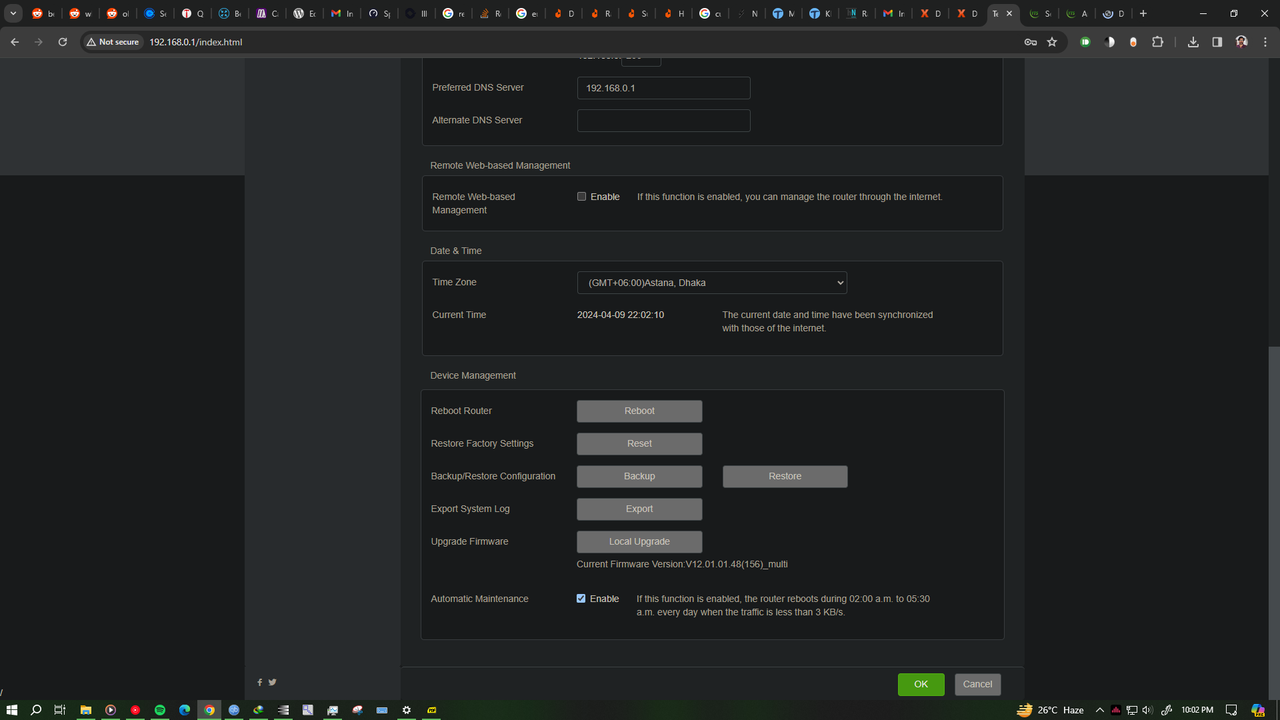This screenshot has height=720, width=1280.
Task: Click the green OK button
Action: point(921,684)
